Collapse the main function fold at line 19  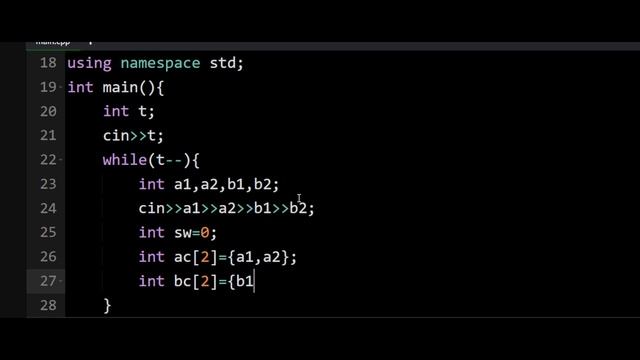[x=61, y=87]
